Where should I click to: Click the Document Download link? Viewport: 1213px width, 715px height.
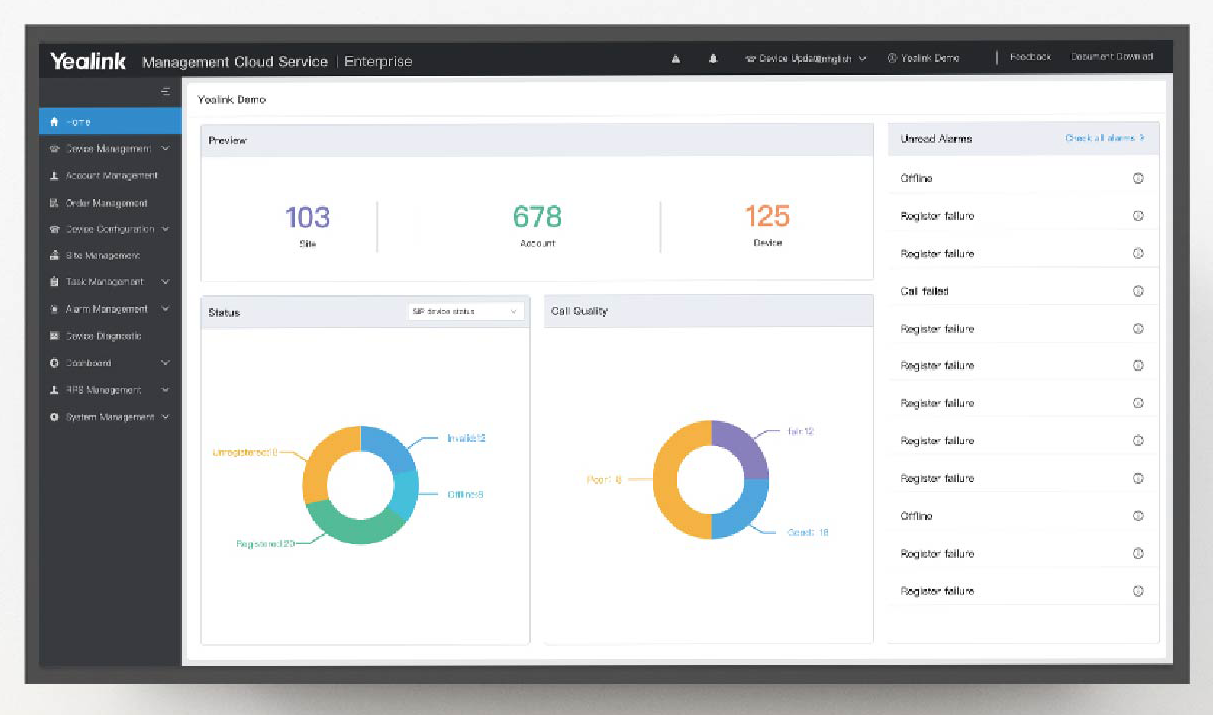point(1112,57)
